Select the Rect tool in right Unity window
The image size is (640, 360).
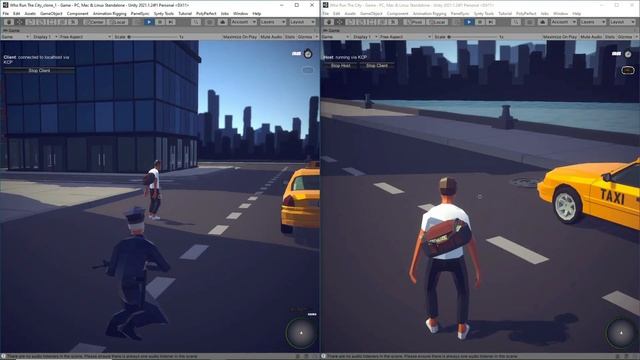(371, 22)
